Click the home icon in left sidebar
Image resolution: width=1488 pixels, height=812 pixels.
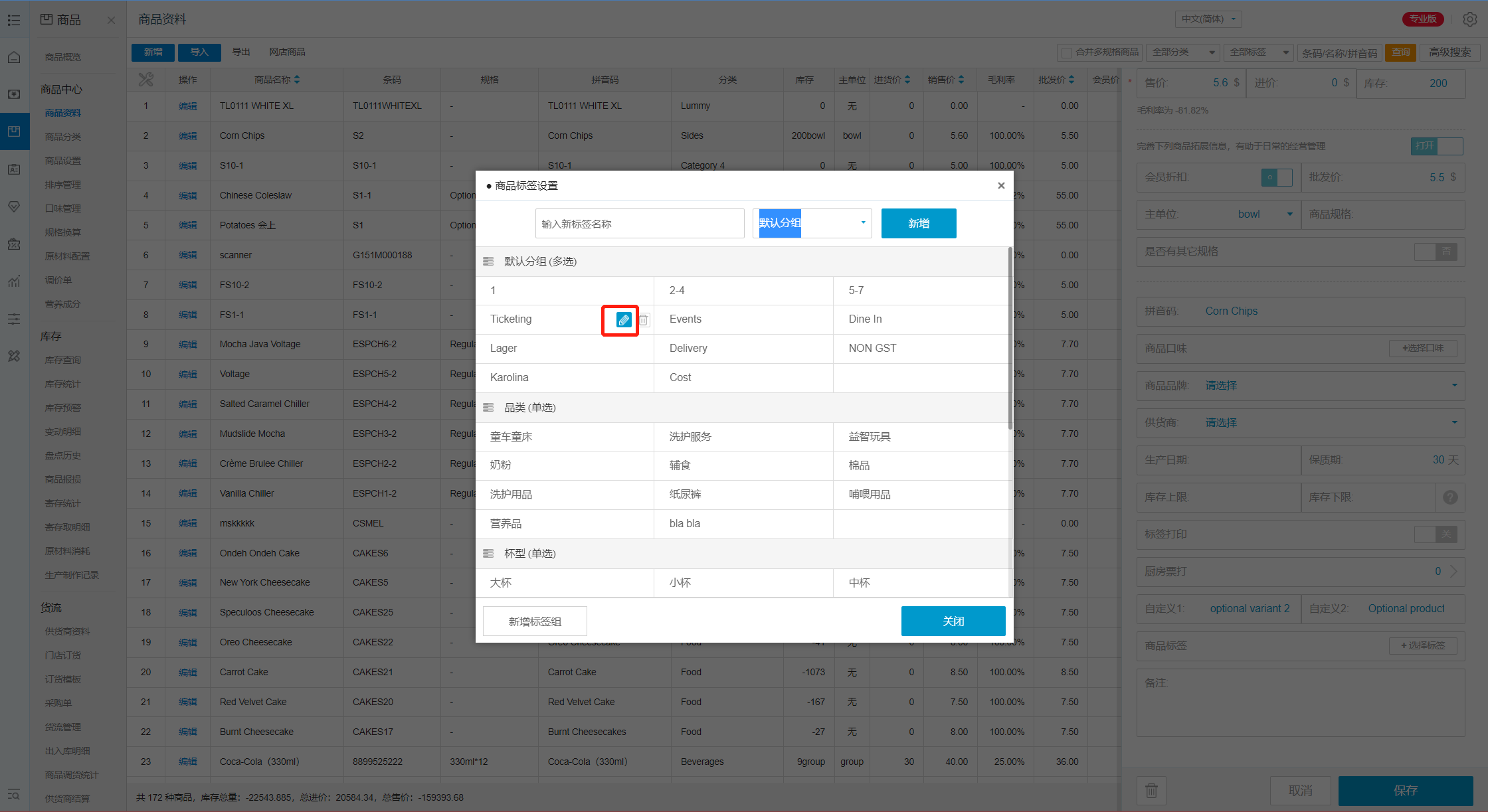(14, 58)
